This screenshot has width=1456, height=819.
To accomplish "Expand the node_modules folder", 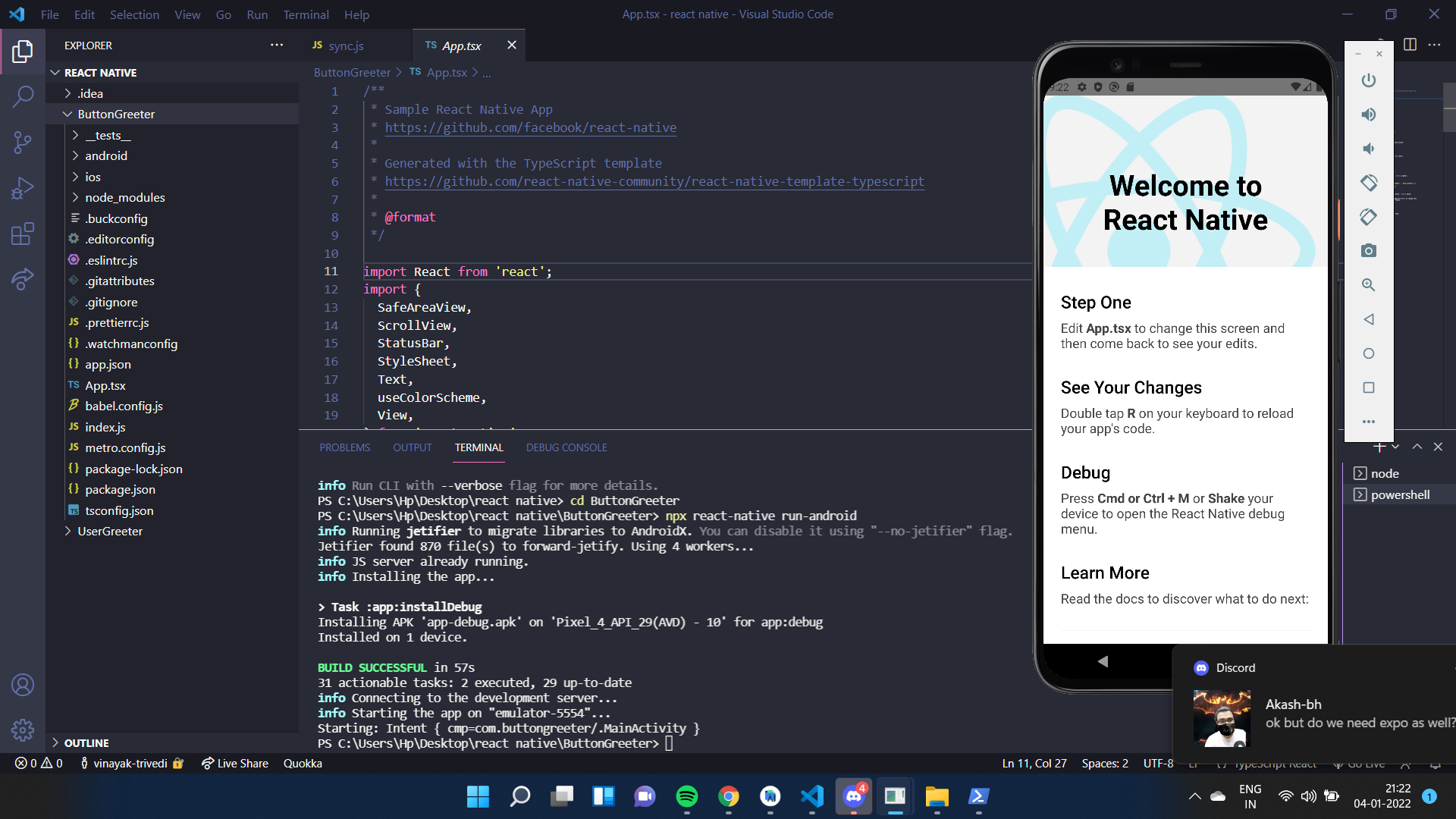I will coord(172,197).
